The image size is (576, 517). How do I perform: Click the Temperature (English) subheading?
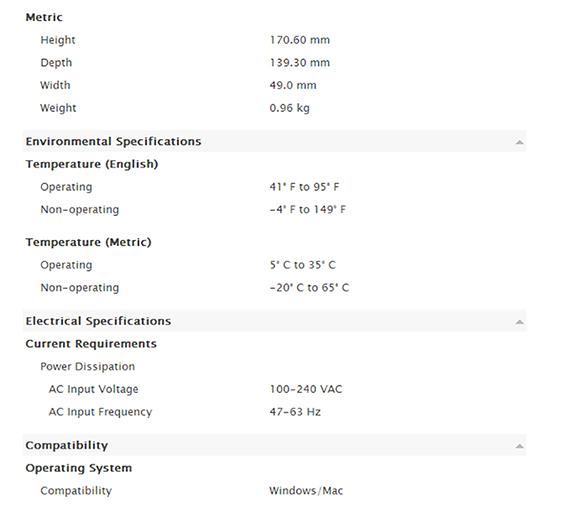click(x=92, y=164)
